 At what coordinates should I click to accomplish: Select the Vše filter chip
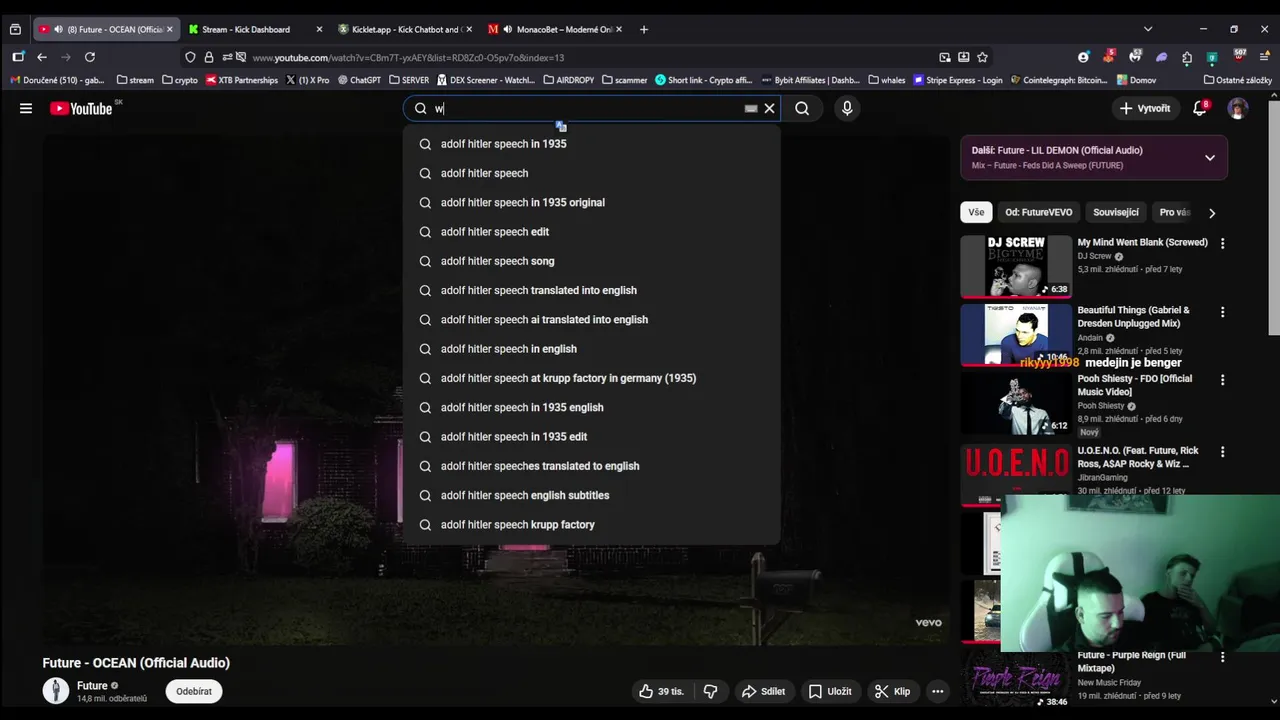976,212
